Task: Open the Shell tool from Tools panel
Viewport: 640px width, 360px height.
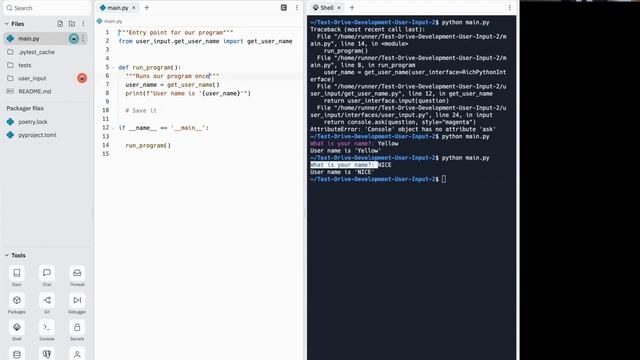Action: [17, 327]
